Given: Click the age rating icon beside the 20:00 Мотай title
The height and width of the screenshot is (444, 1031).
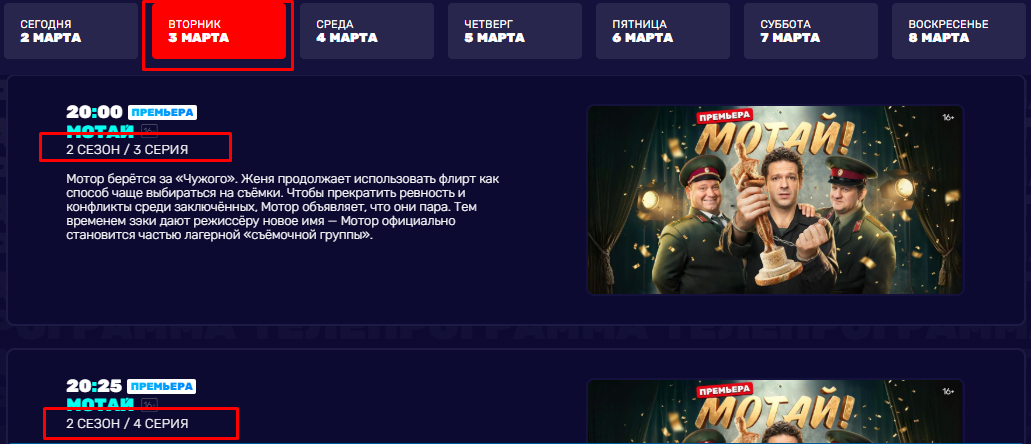Looking at the screenshot, I should pyautogui.click(x=149, y=130).
